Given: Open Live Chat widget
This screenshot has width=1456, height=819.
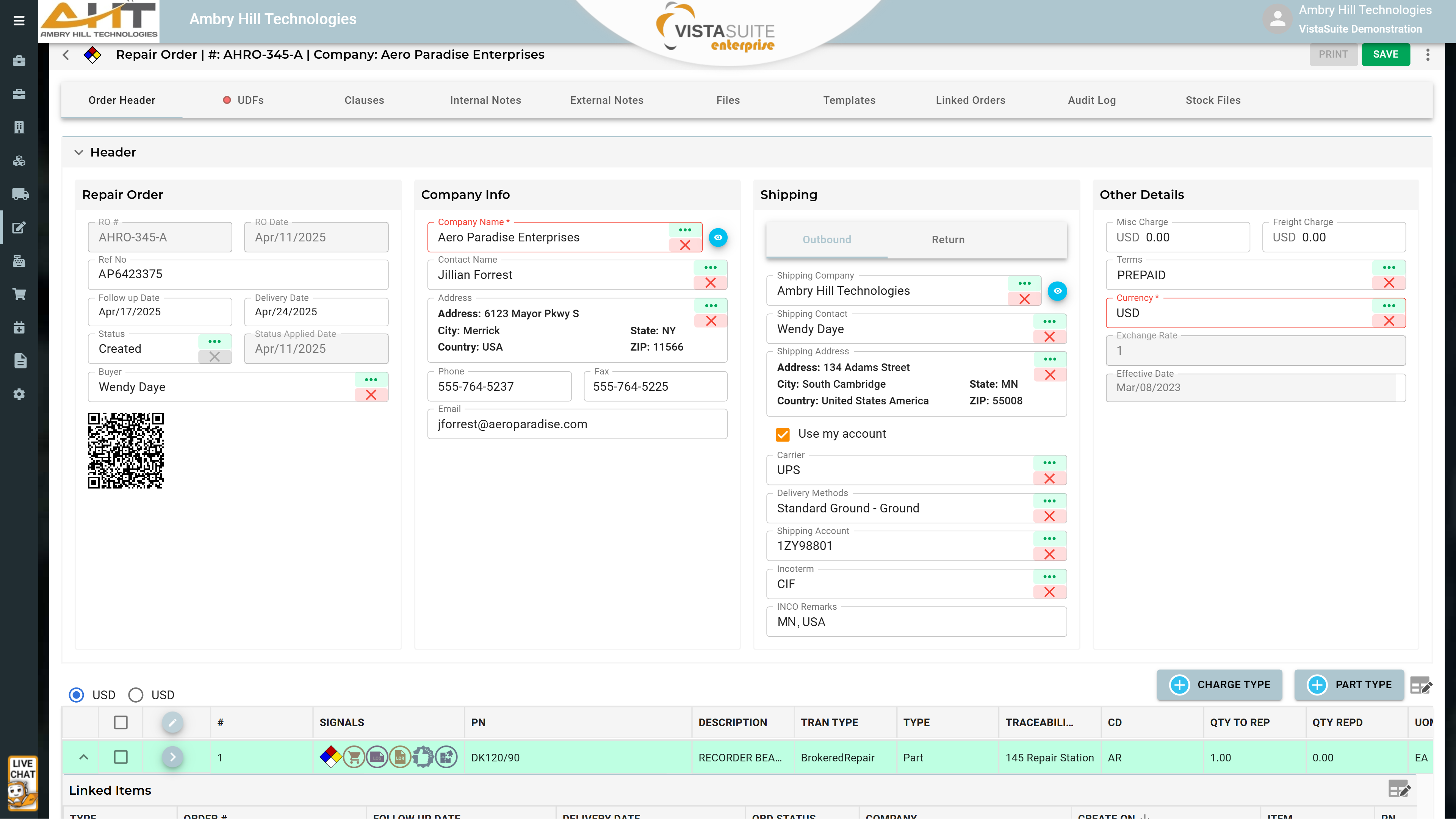Looking at the screenshot, I should point(23,783).
